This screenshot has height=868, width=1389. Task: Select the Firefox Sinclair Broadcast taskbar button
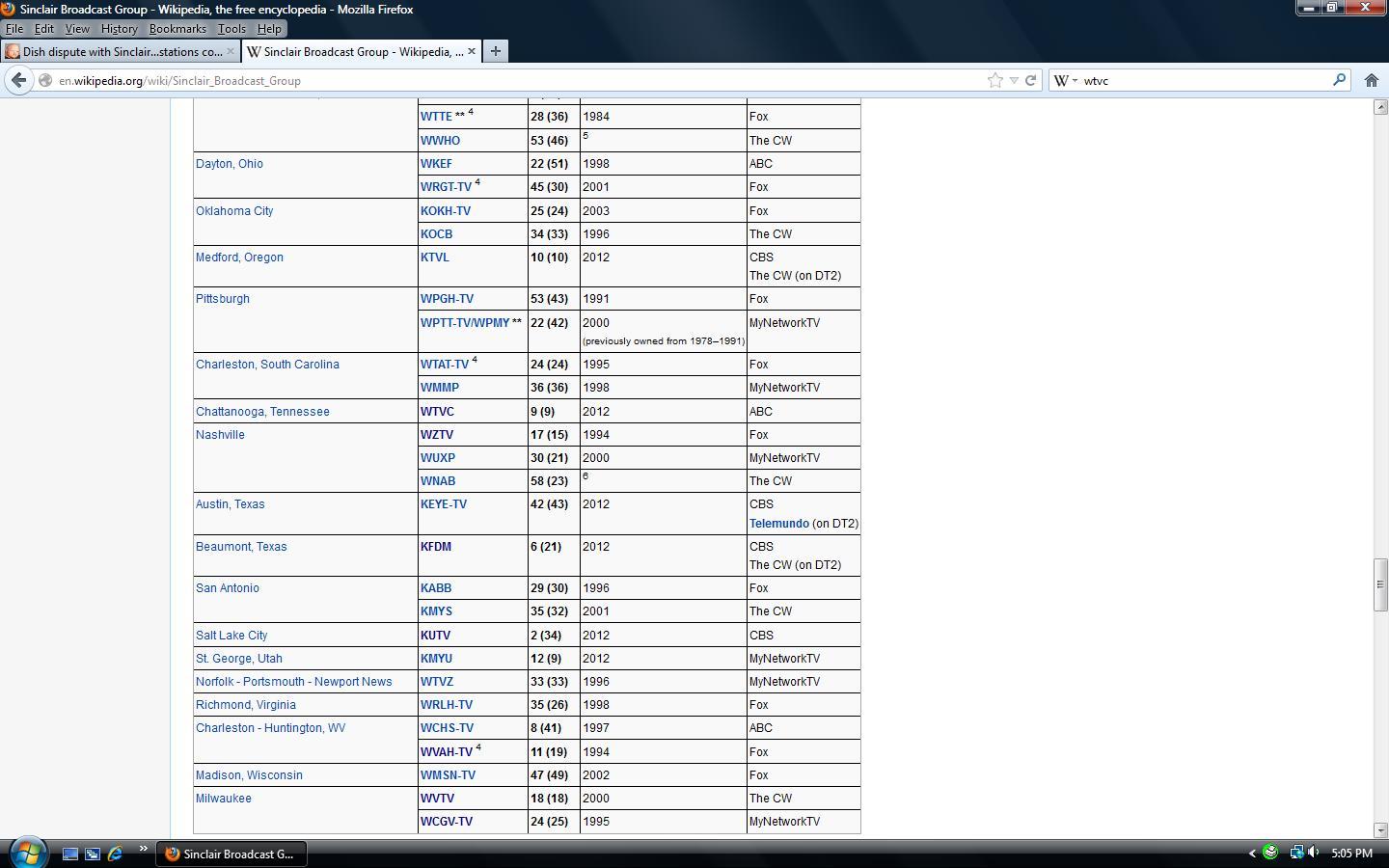click(x=231, y=854)
